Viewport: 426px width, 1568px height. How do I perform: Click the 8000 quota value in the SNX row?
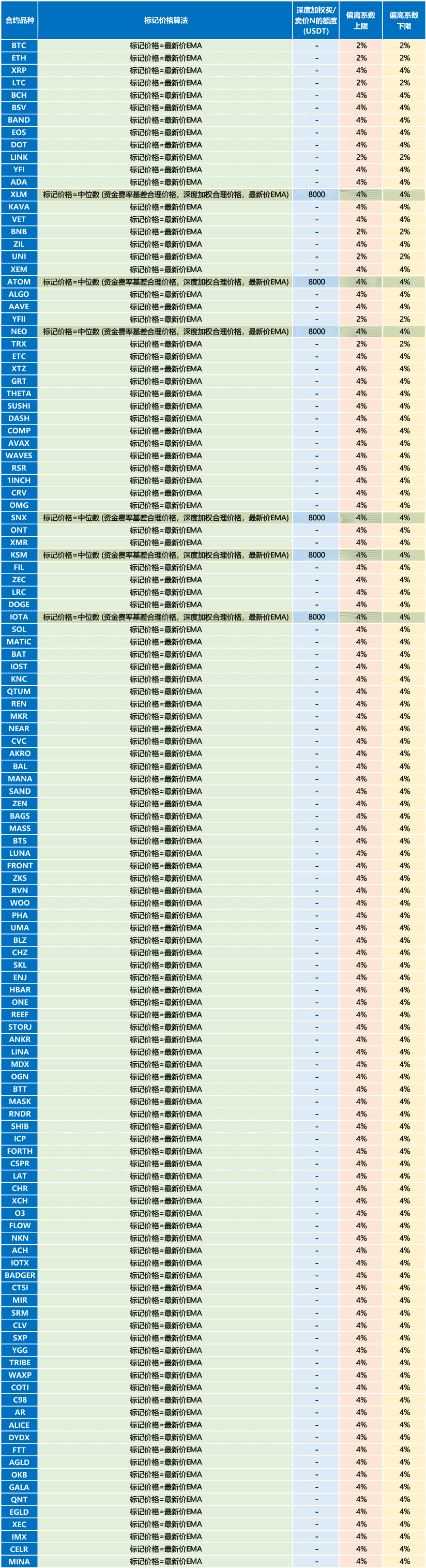click(x=316, y=518)
